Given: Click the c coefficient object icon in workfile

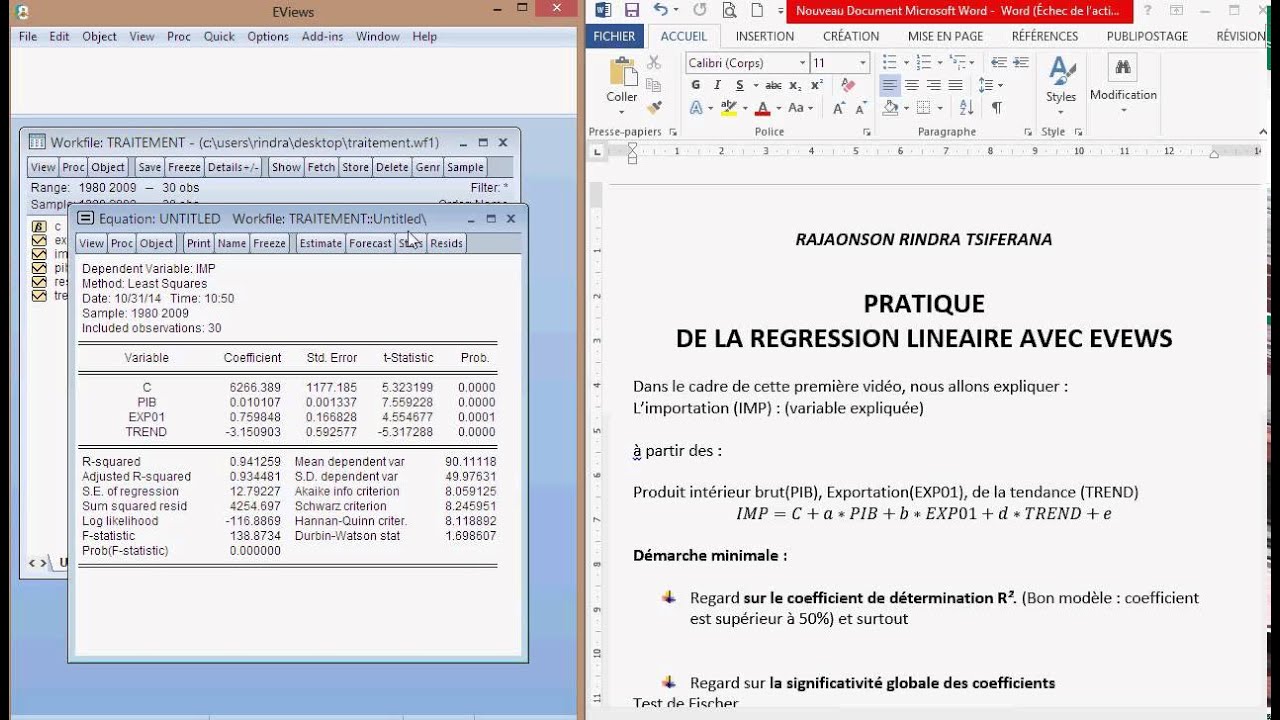Looking at the screenshot, I should 39,227.
